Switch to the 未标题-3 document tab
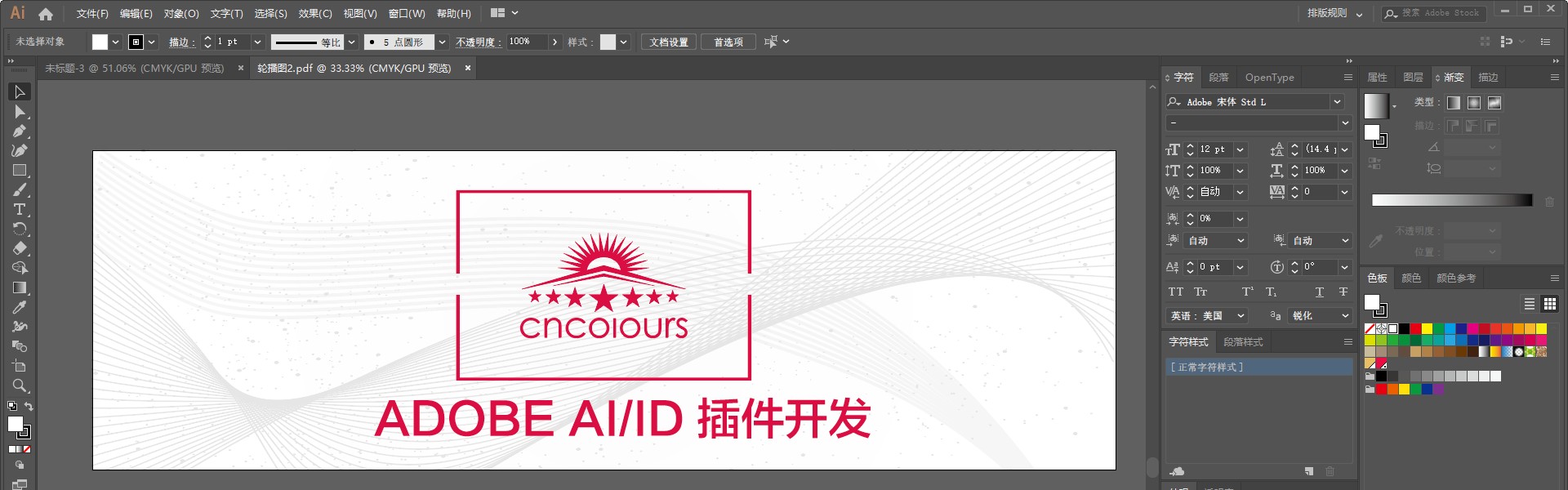 (135, 69)
